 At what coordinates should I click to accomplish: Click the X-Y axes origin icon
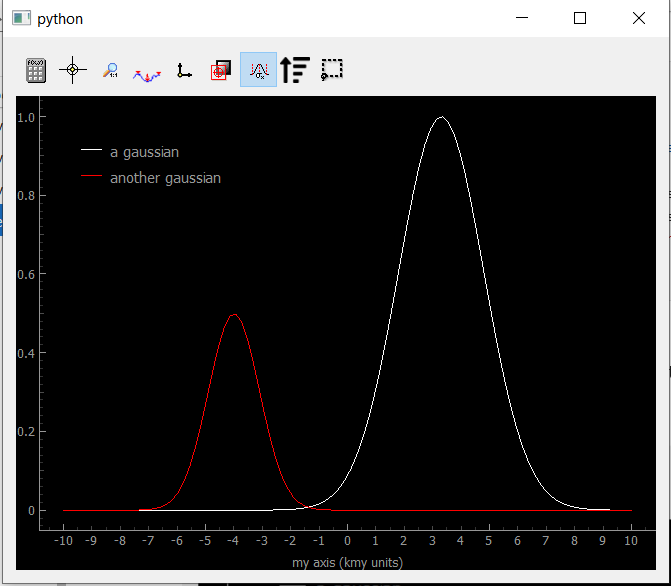[x=184, y=71]
